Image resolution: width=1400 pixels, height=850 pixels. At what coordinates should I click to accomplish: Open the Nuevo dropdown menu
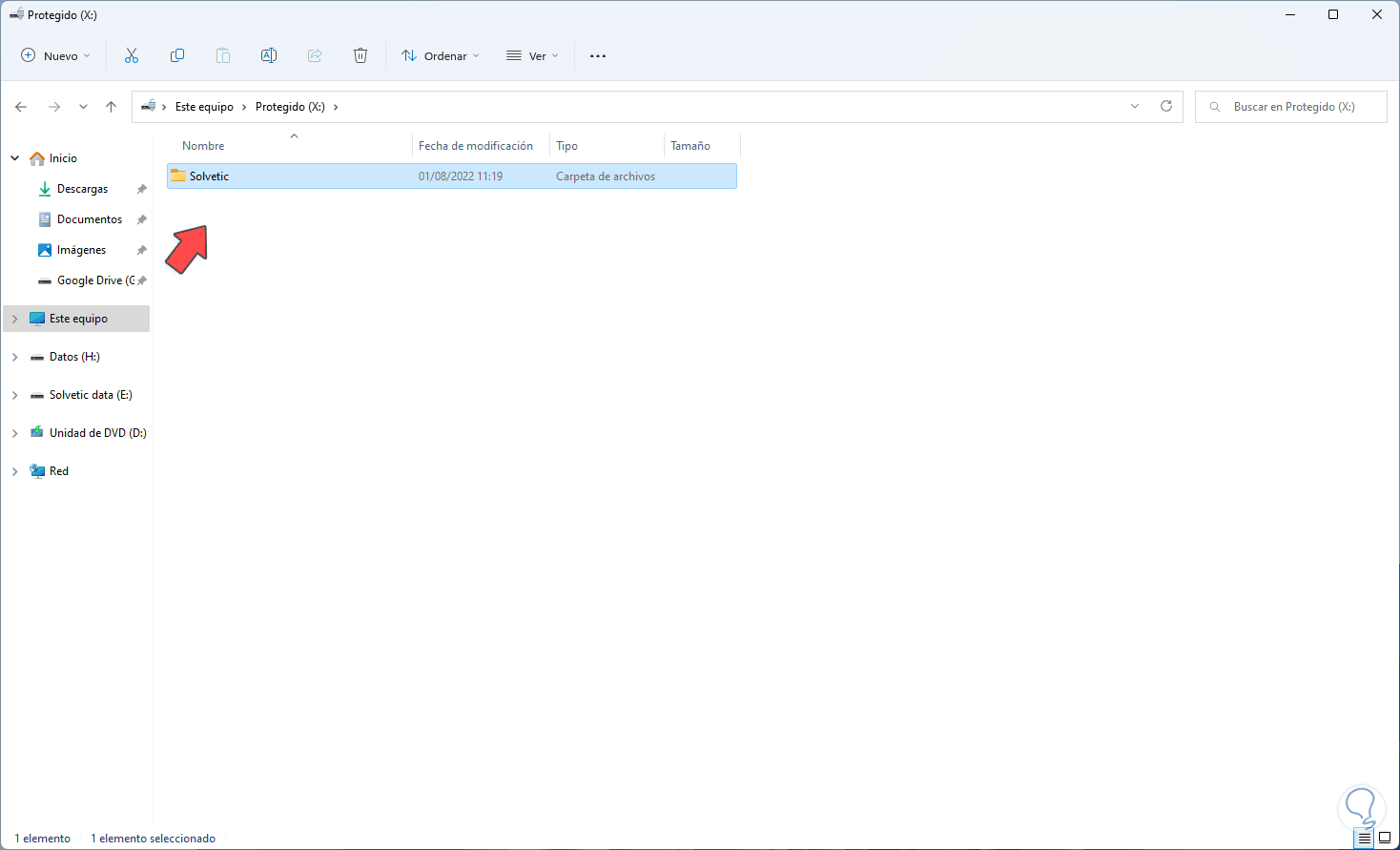pos(55,56)
